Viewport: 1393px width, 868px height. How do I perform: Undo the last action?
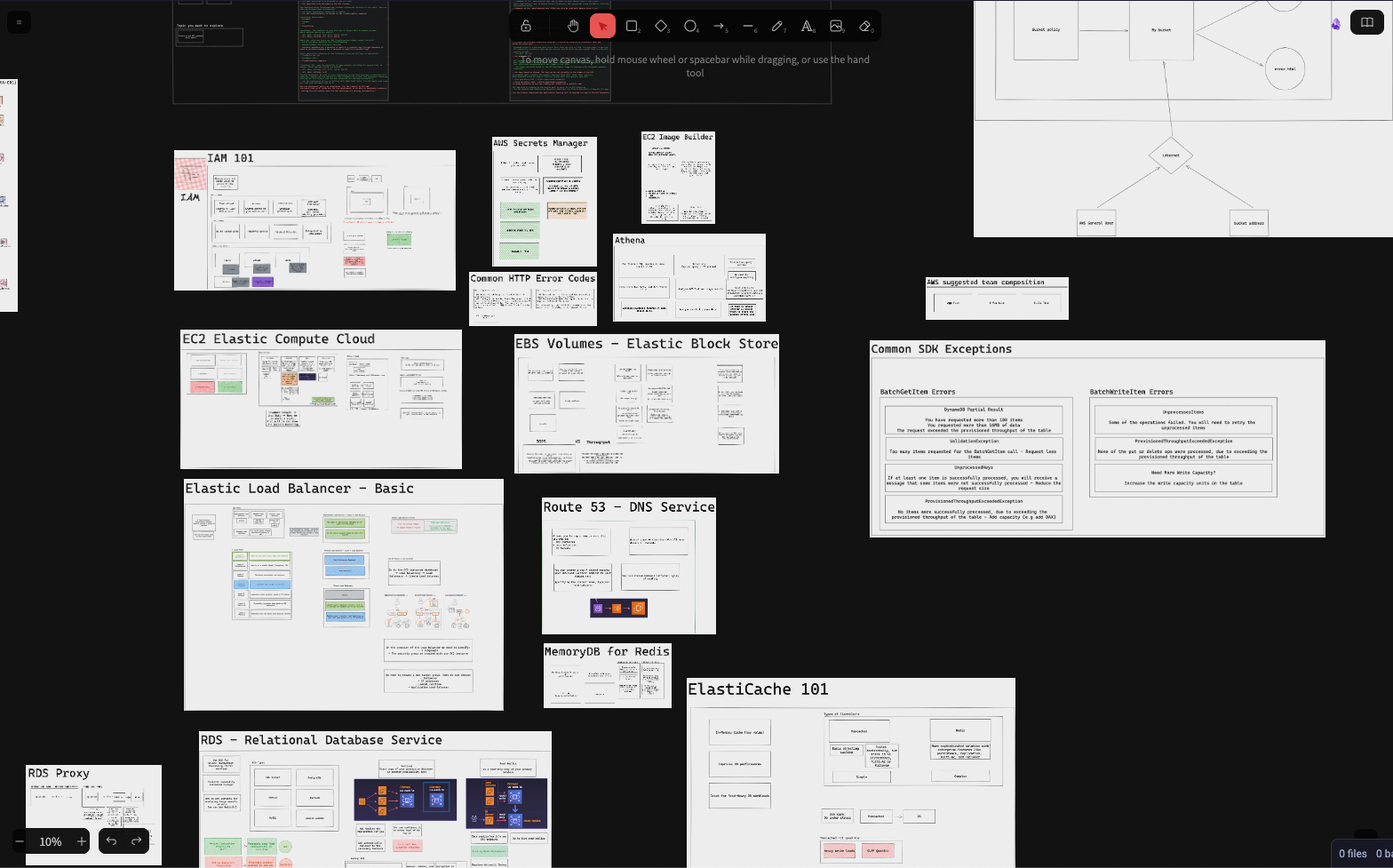point(111,841)
